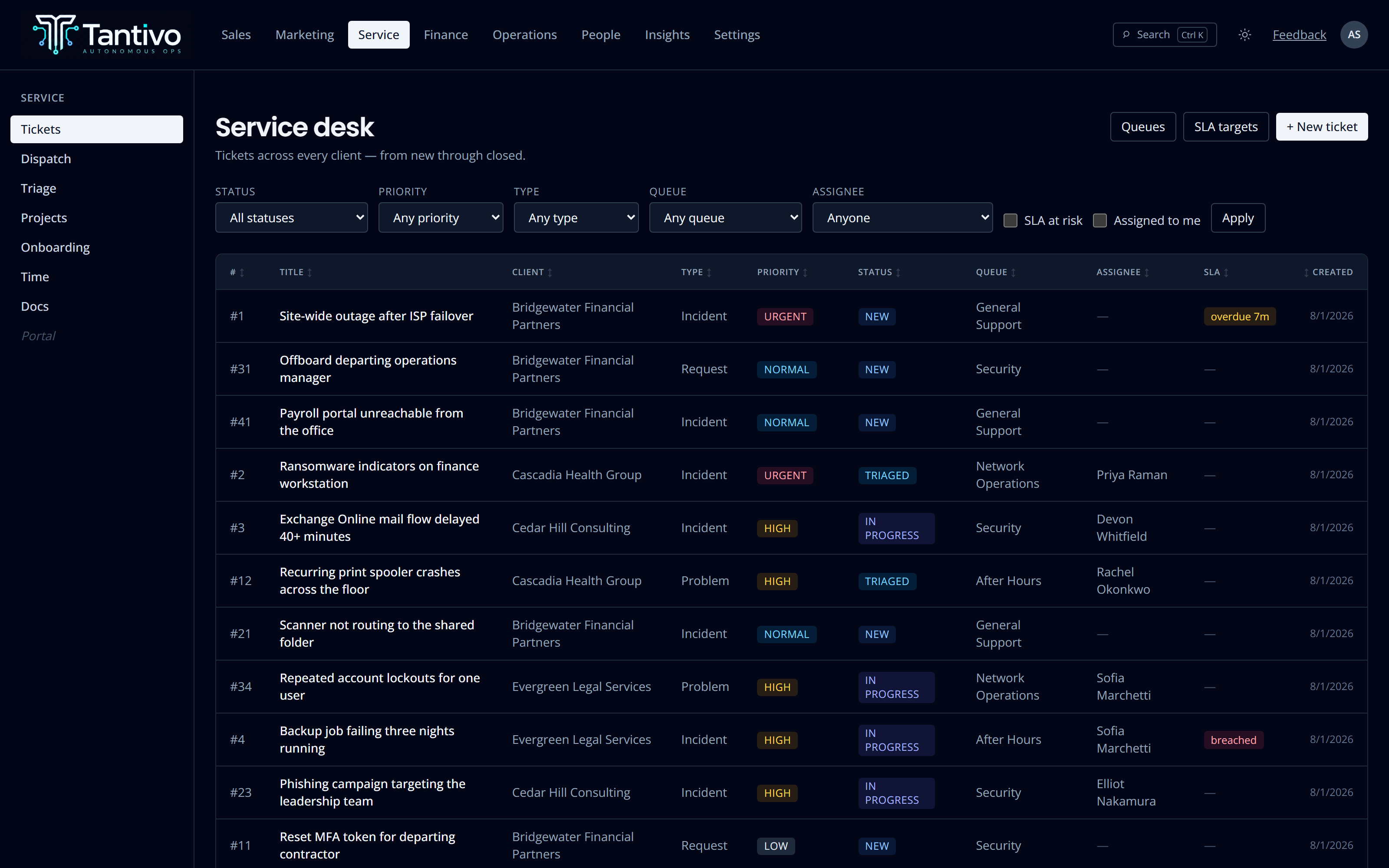This screenshot has height=868, width=1389.
Task: Click the overdue 7m SLA badge
Action: point(1240,316)
